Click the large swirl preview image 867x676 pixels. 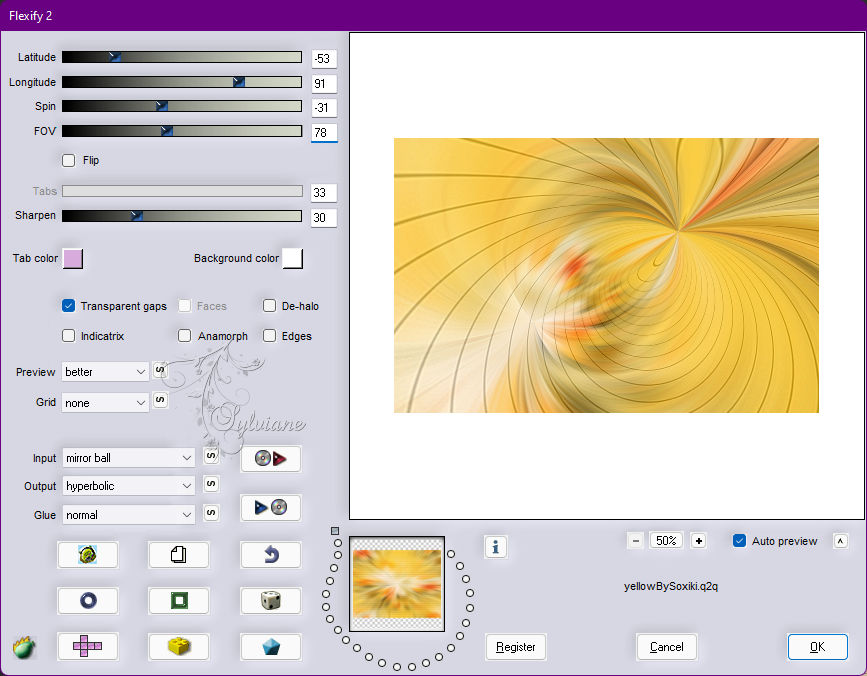[x=606, y=275]
